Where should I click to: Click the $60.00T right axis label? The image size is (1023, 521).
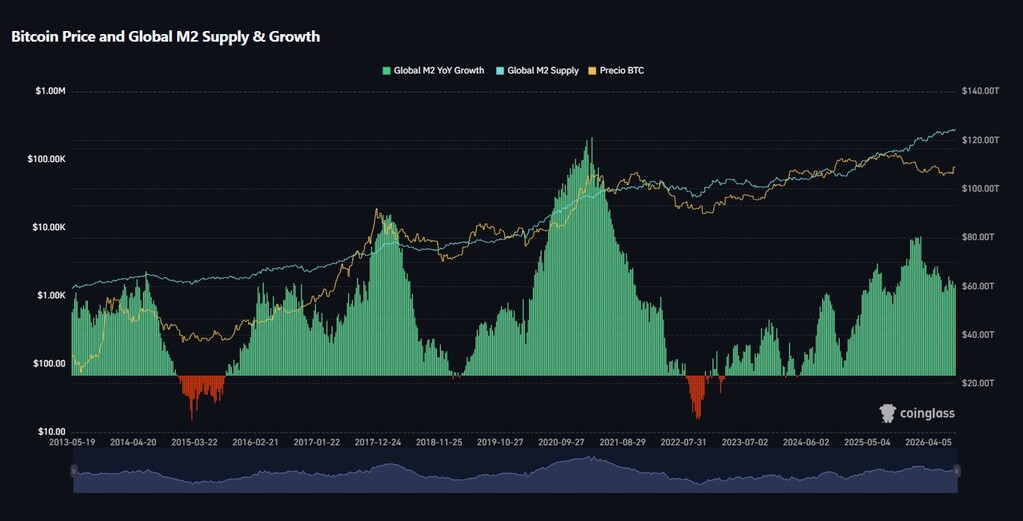[x=979, y=286]
